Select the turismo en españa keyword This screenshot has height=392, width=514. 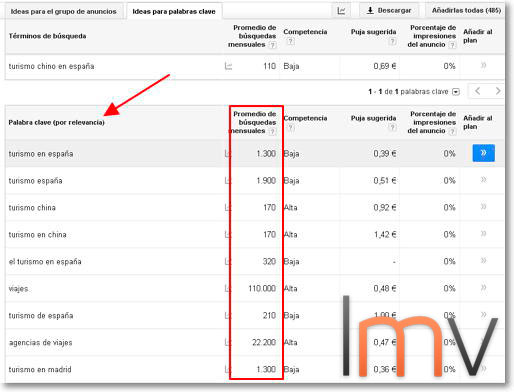(x=41, y=154)
